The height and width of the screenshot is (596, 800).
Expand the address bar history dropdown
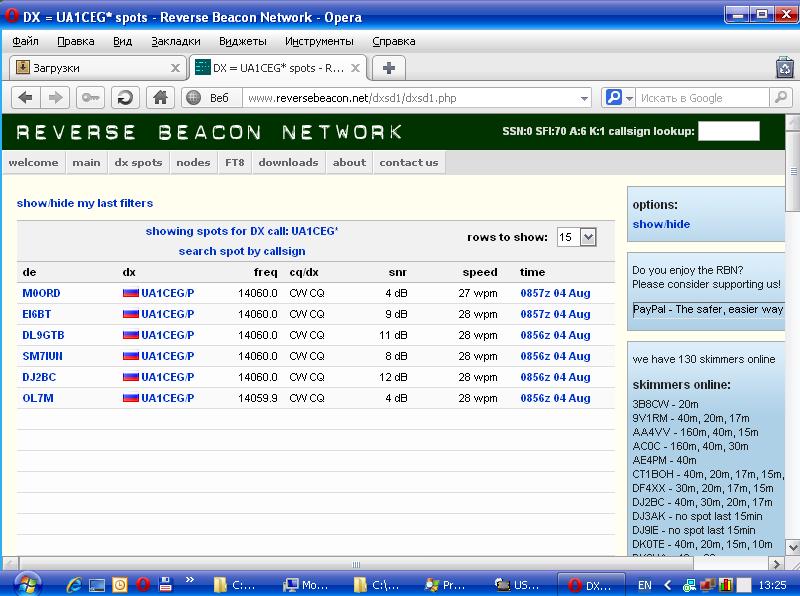click(584, 98)
